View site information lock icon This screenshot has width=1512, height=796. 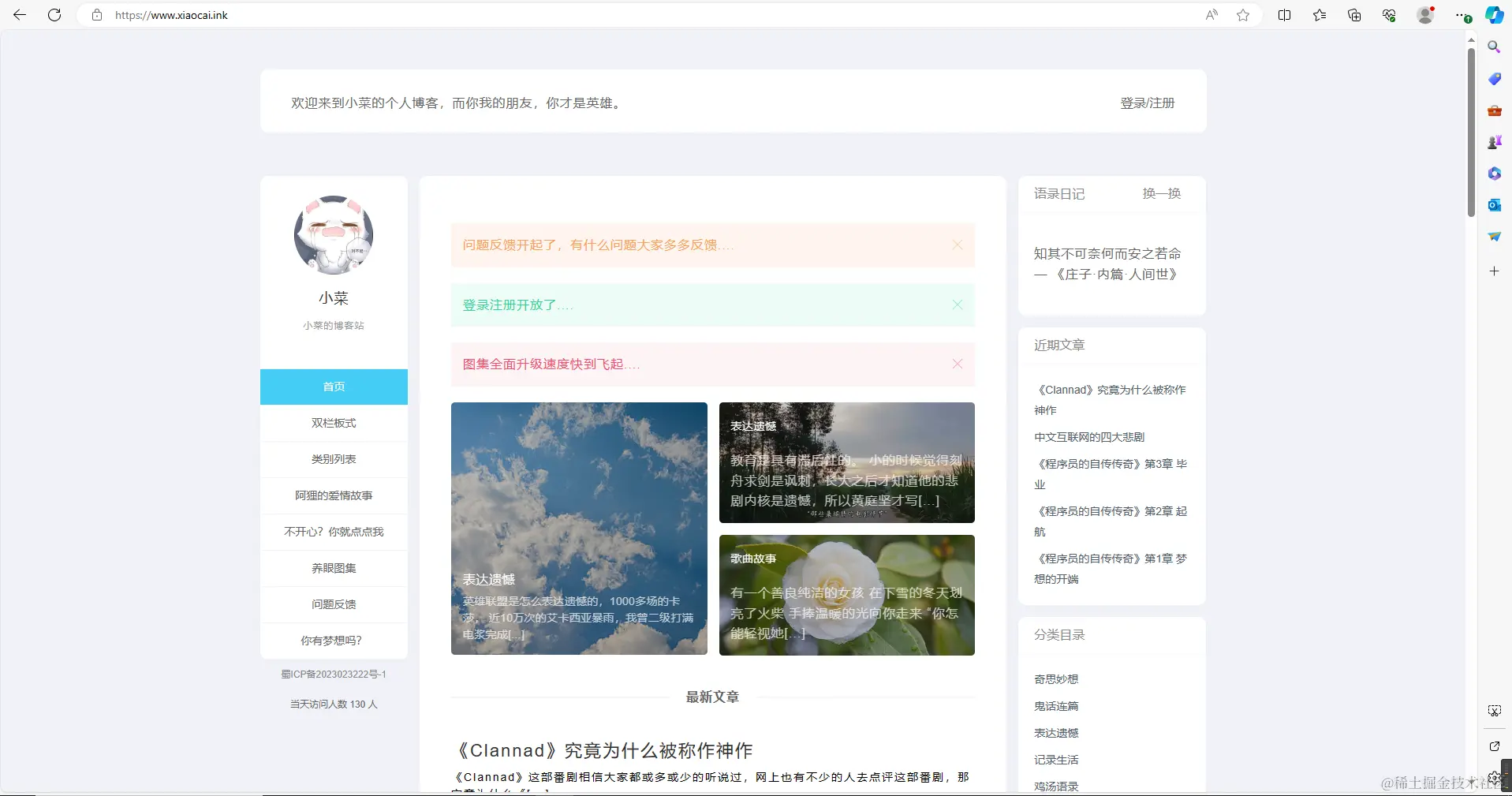97,15
